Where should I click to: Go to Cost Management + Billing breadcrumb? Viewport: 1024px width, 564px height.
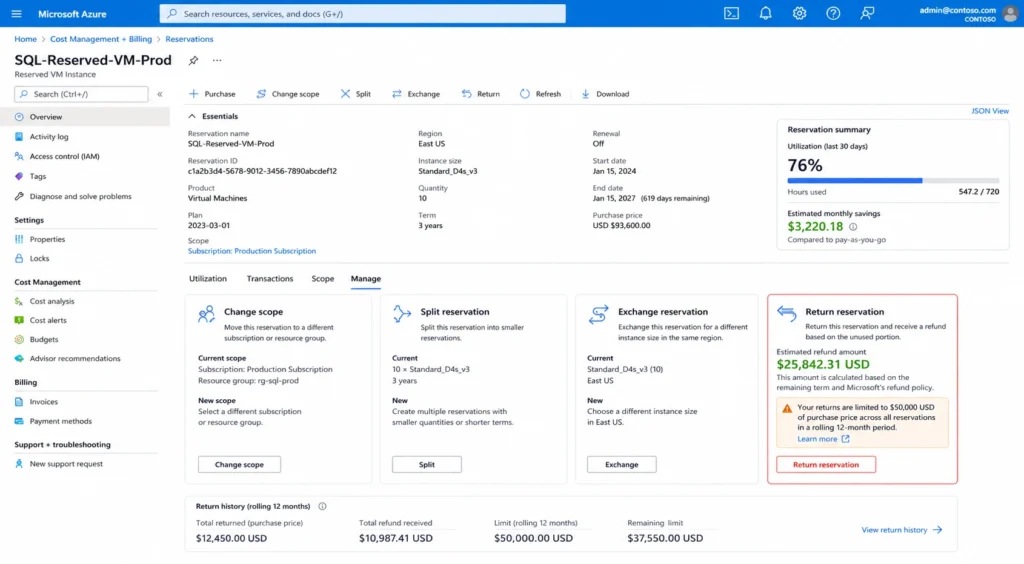pyautogui.click(x=101, y=39)
